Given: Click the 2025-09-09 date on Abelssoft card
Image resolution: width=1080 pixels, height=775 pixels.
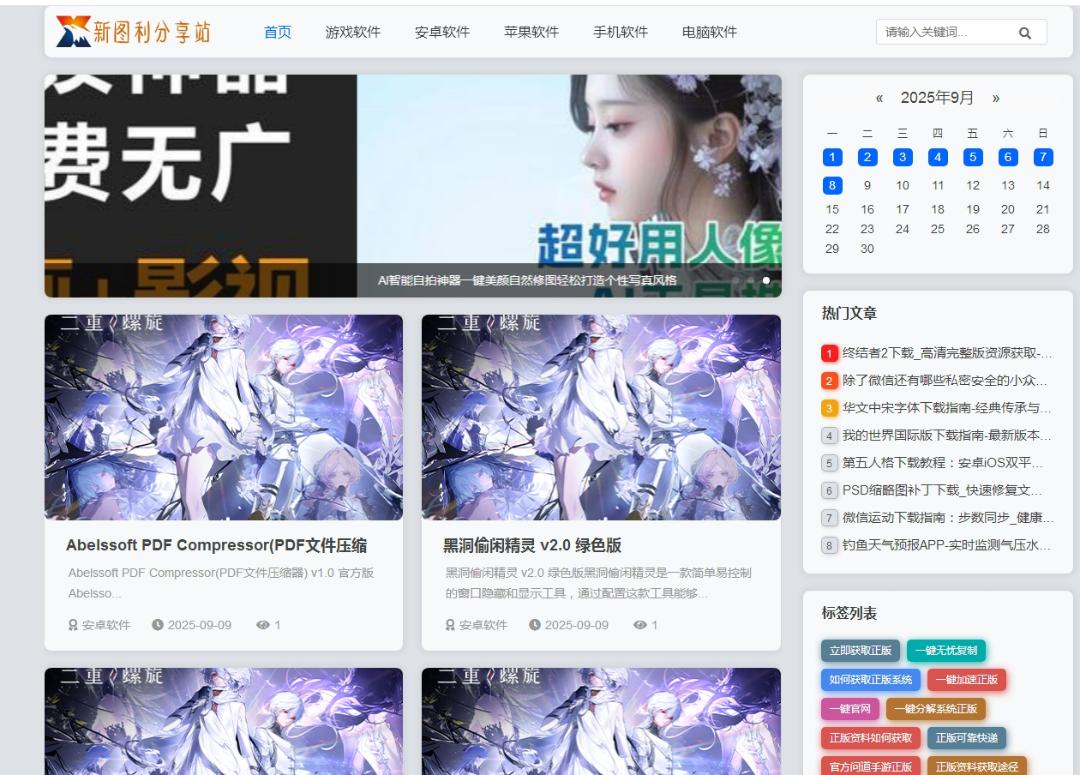Looking at the screenshot, I should 200,625.
